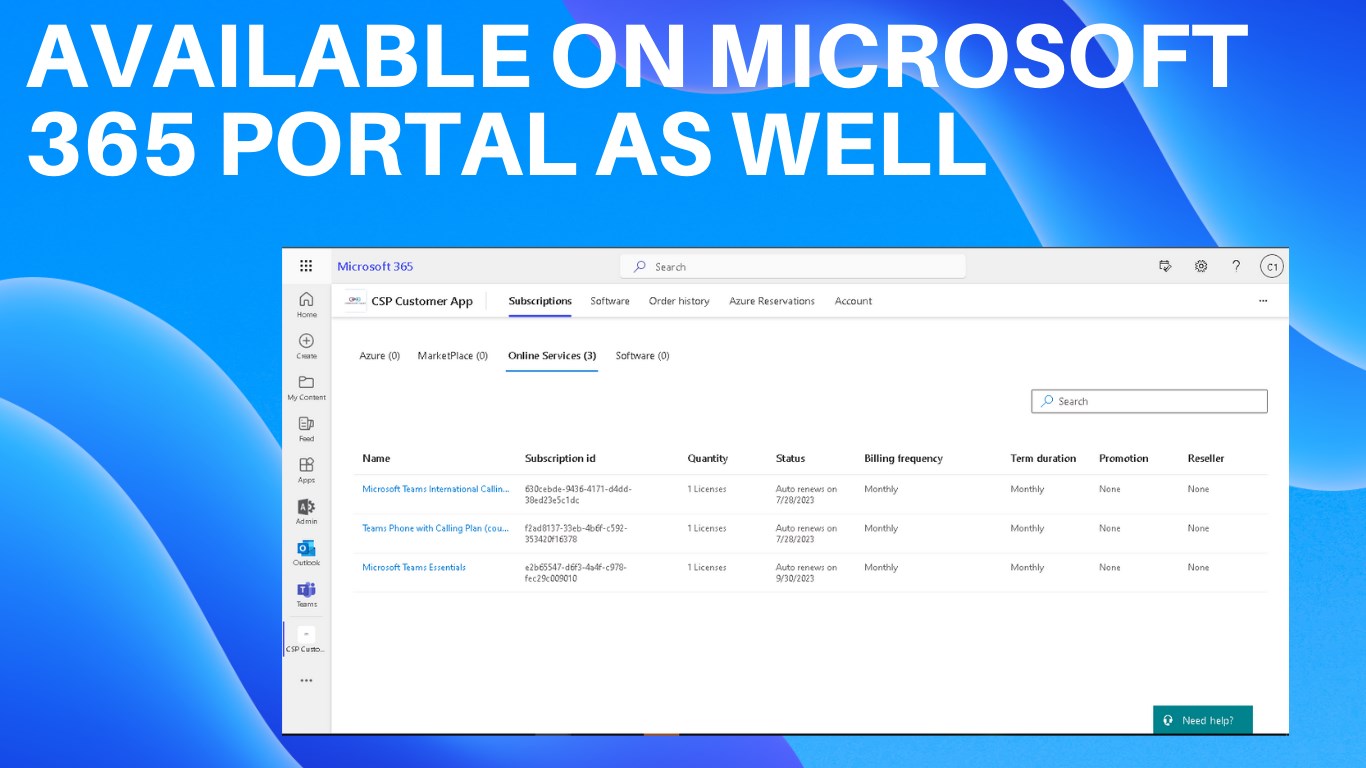The image size is (1366, 768).
Task: Click the Status column header
Action: [x=790, y=458]
